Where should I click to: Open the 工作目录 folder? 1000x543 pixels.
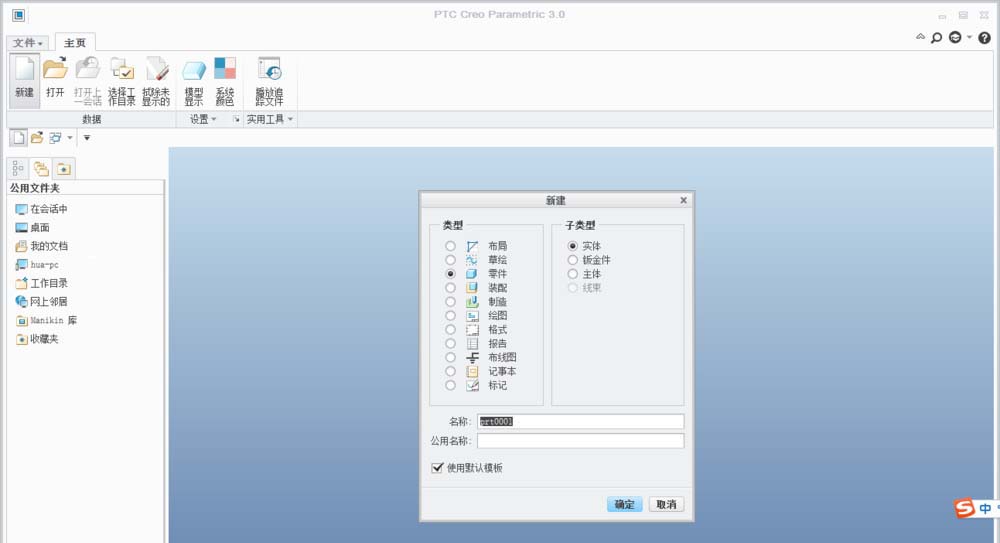41,283
